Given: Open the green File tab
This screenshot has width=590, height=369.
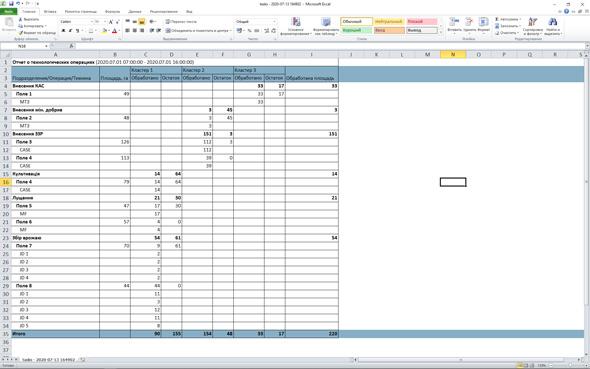Looking at the screenshot, I should tap(8, 12).
